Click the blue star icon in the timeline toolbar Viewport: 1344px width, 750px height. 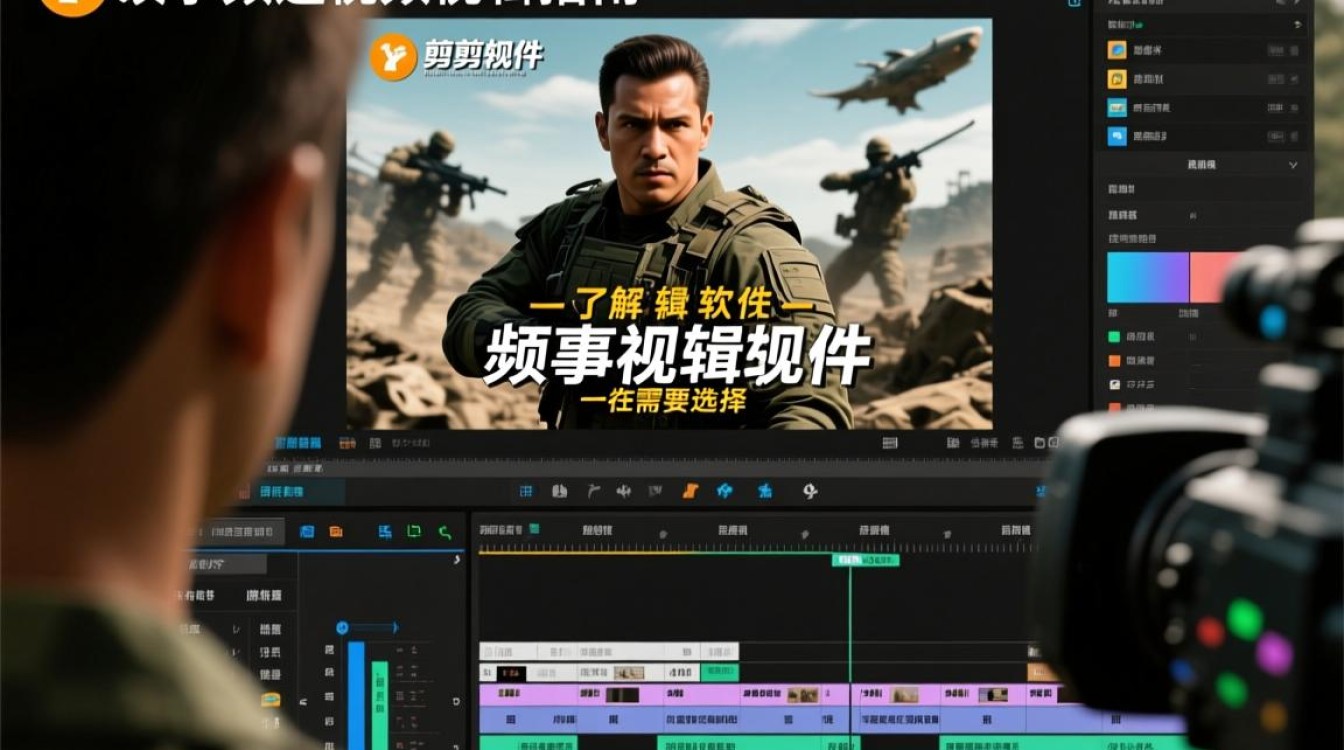click(765, 491)
